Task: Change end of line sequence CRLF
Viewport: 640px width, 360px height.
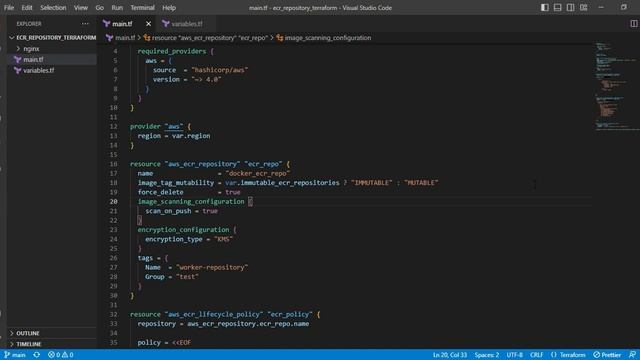Action: click(x=536, y=355)
